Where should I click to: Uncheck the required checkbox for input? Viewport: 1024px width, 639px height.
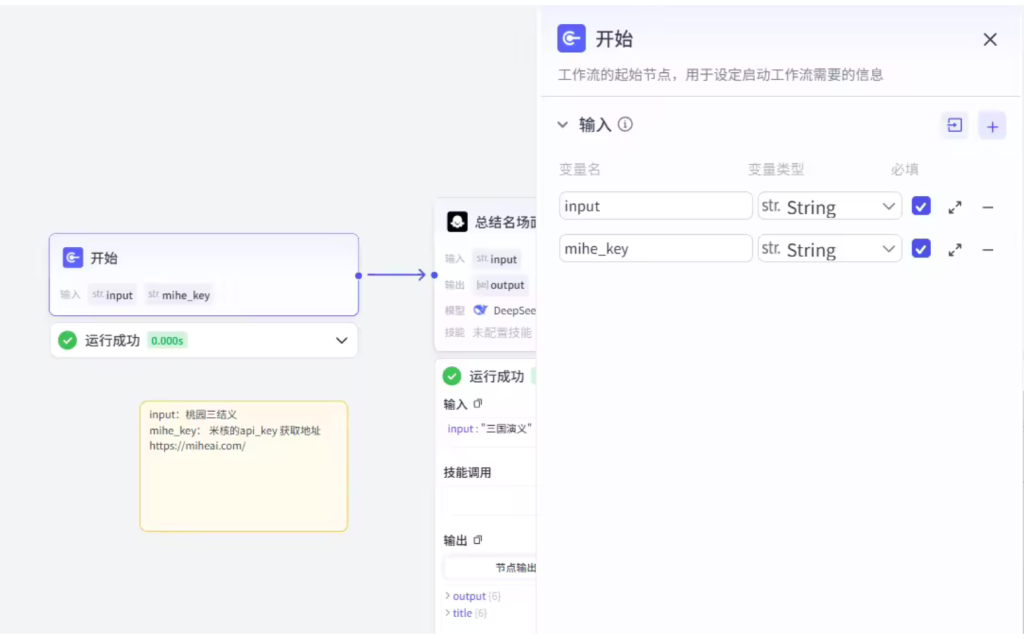point(921,206)
